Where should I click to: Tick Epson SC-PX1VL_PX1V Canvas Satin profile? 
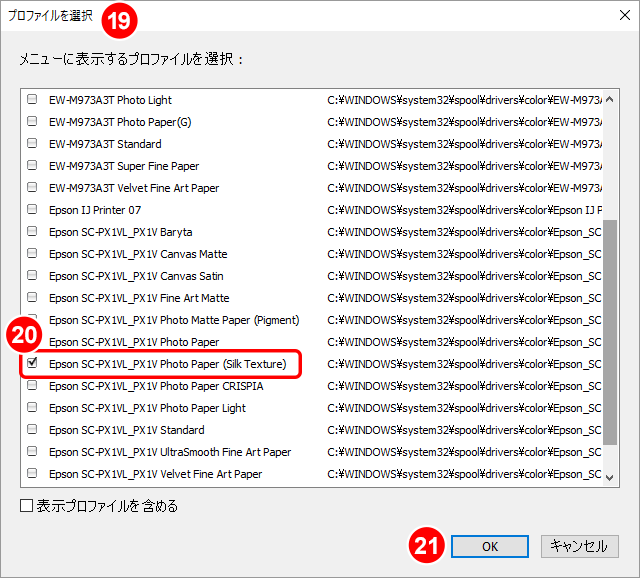pyautogui.click(x=32, y=276)
